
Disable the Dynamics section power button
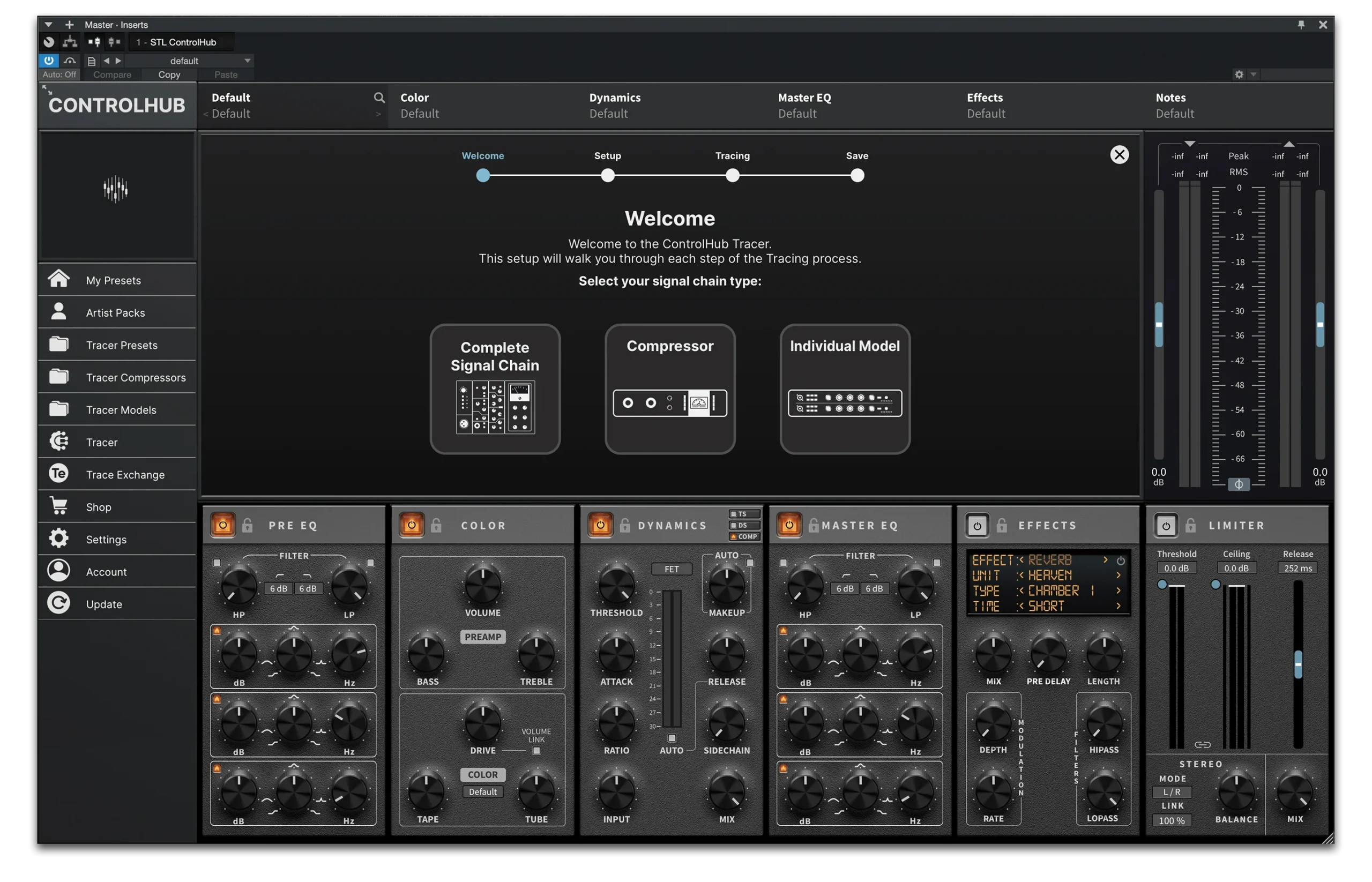(600, 525)
